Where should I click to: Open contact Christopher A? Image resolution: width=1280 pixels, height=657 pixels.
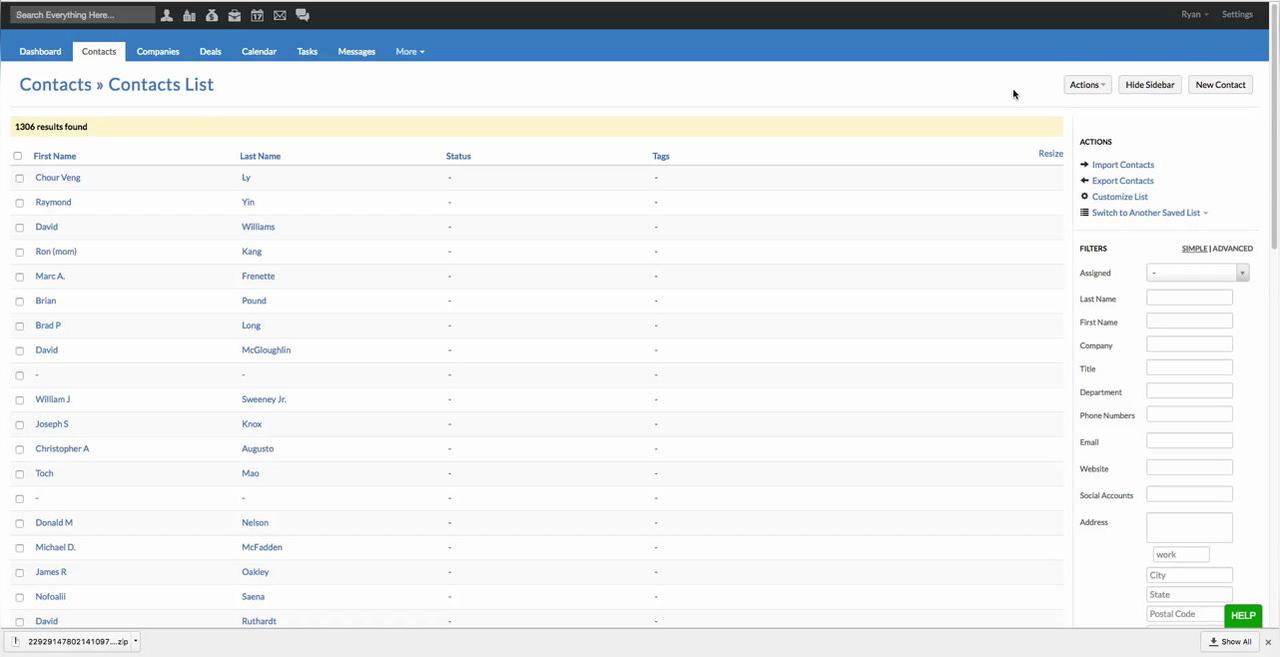point(62,449)
